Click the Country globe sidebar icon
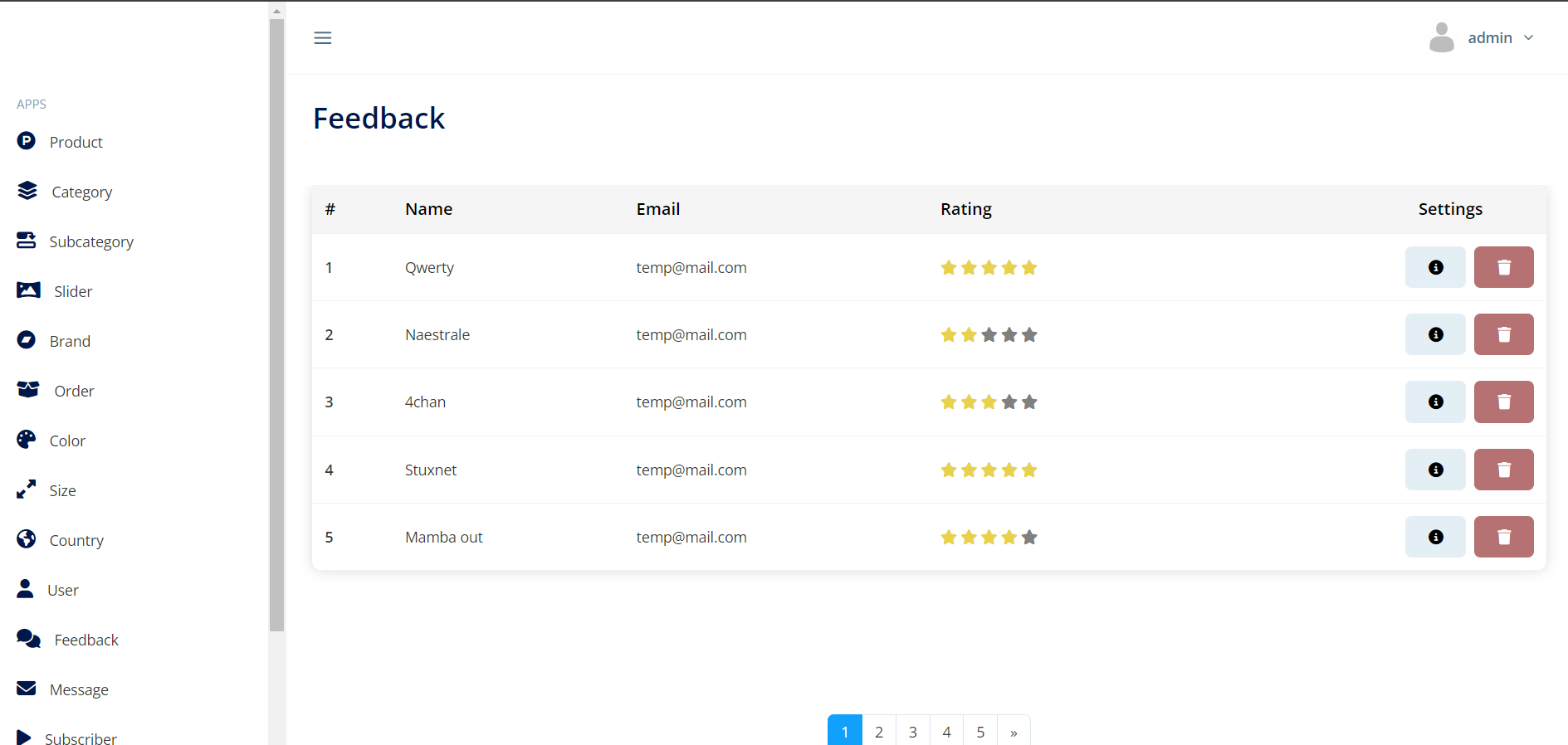This screenshot has height=745, width=1568. tap(27, 539)
